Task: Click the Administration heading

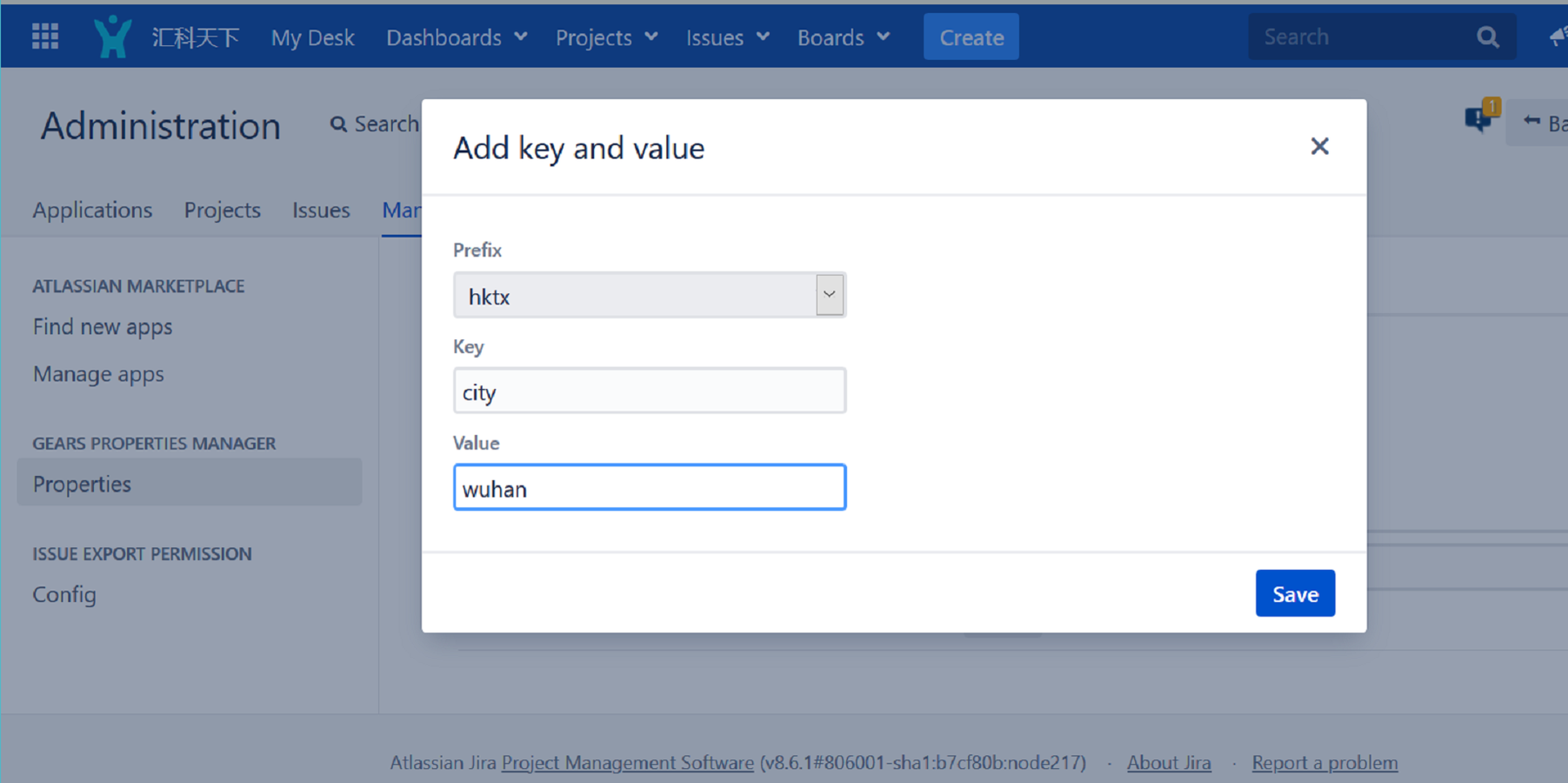Action: click(161, 126)
